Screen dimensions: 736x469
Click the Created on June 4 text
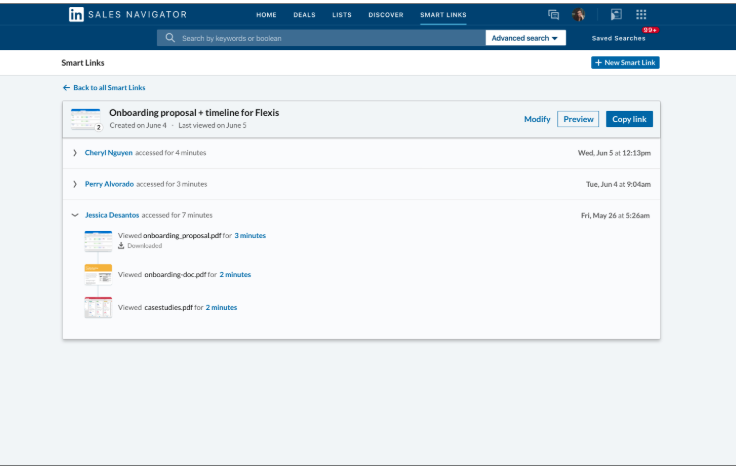[138, 125]
